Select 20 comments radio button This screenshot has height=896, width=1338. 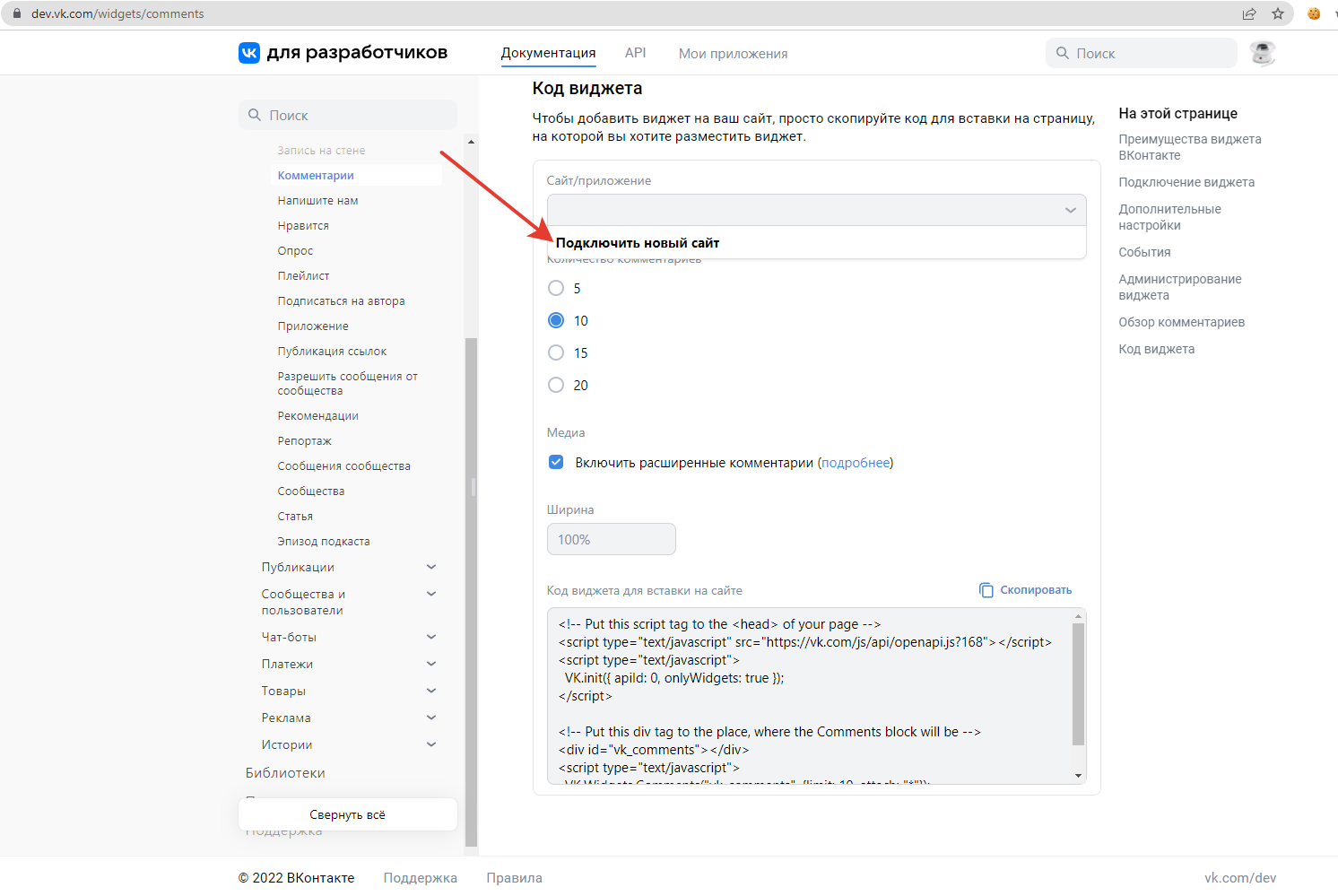(x=556, y=385)
